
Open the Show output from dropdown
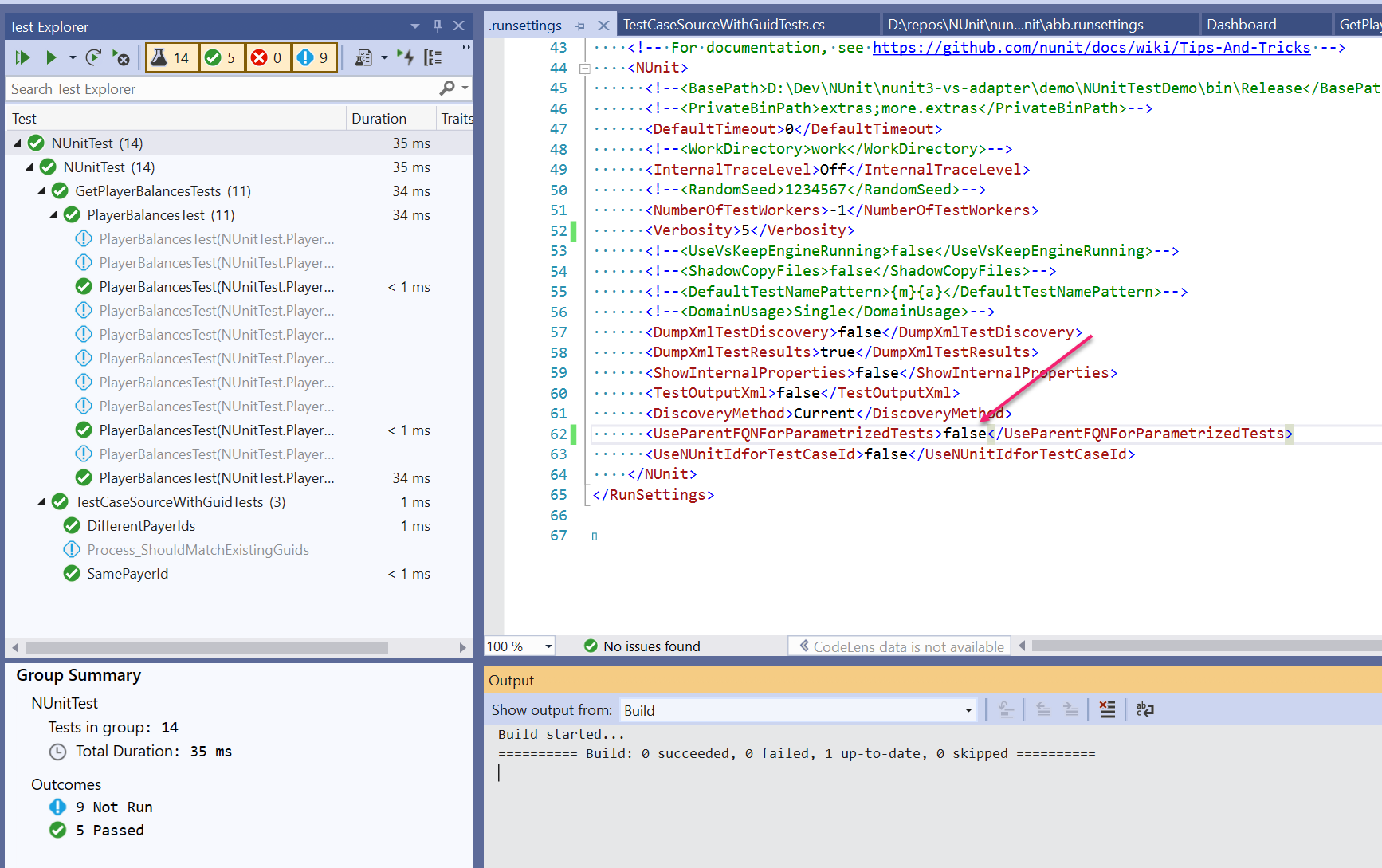[967, 709]
